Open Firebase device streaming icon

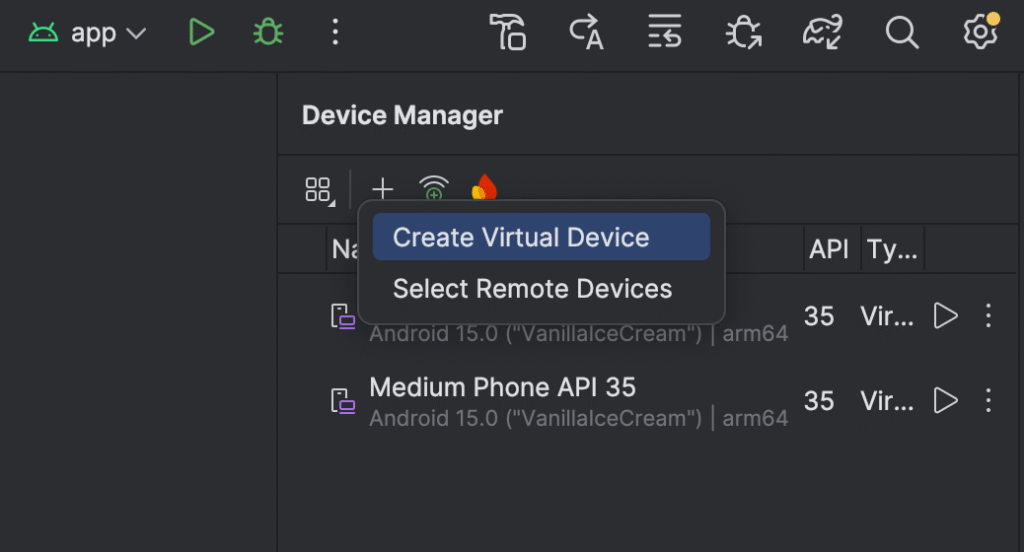(485, 188)
